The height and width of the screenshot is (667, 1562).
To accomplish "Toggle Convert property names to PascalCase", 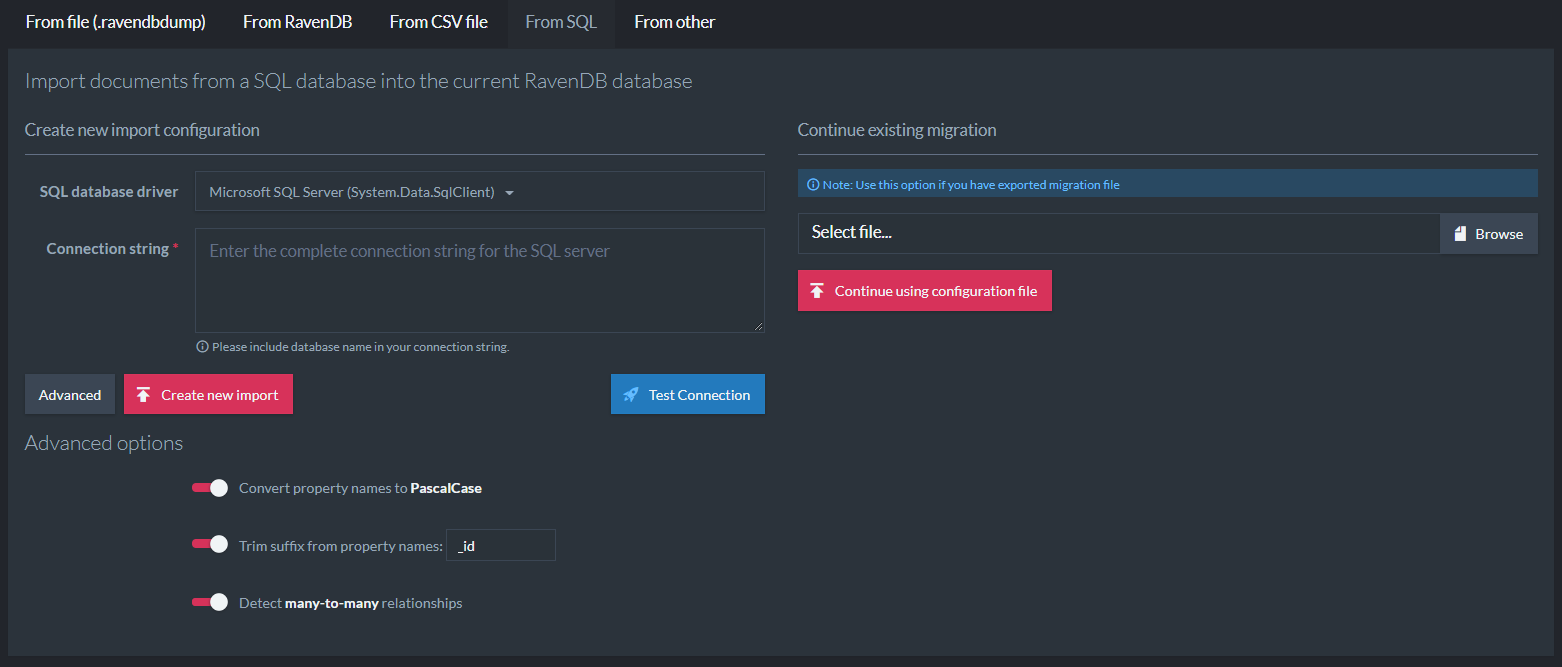I will 210,488.
